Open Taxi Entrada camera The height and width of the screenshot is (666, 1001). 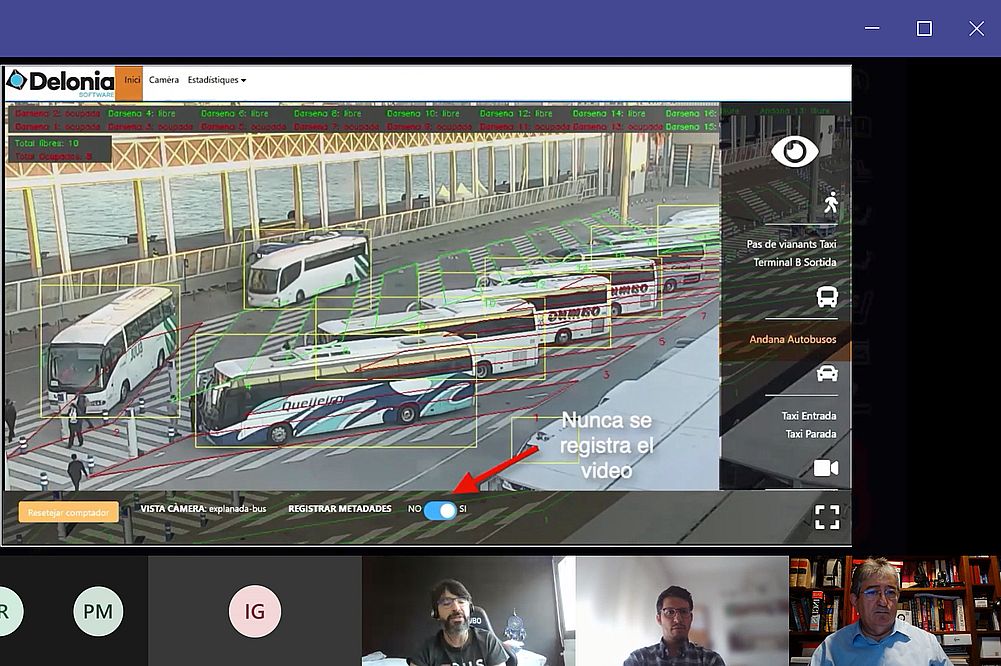[809, 416]
